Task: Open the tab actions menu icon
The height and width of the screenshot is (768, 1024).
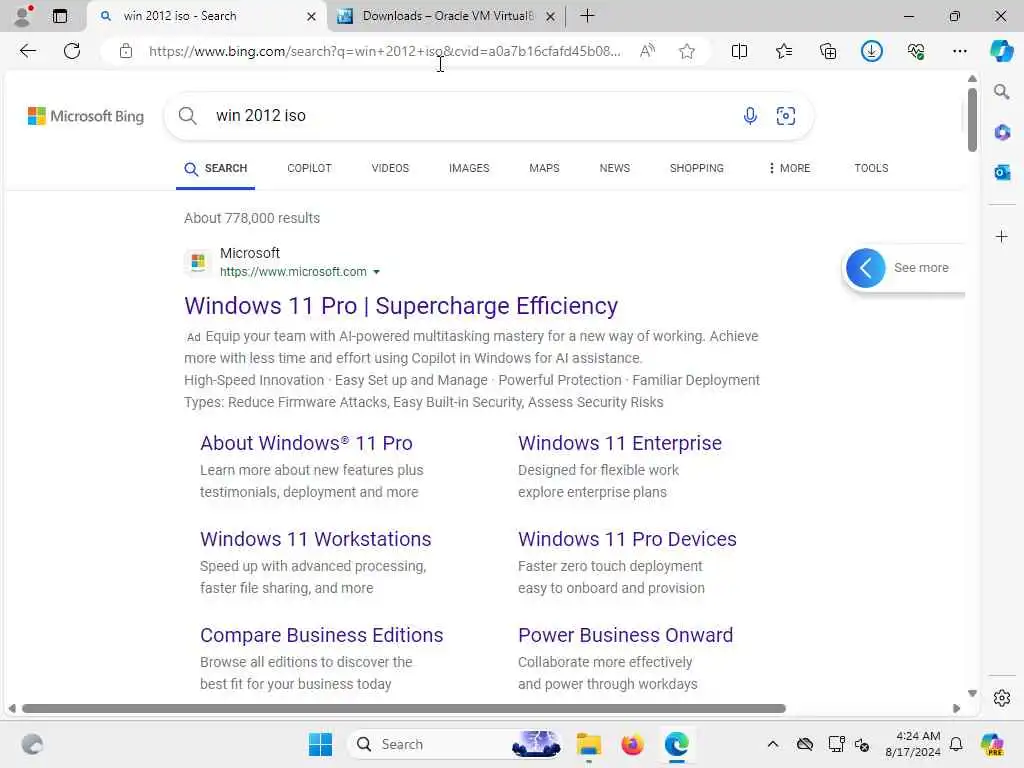Action: point(60,16)
